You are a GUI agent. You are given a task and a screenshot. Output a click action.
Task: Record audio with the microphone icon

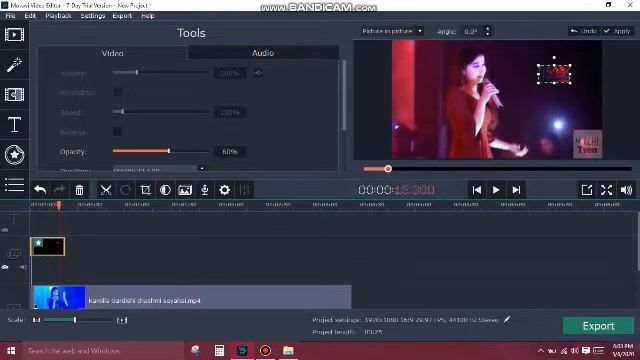point(205,190)
